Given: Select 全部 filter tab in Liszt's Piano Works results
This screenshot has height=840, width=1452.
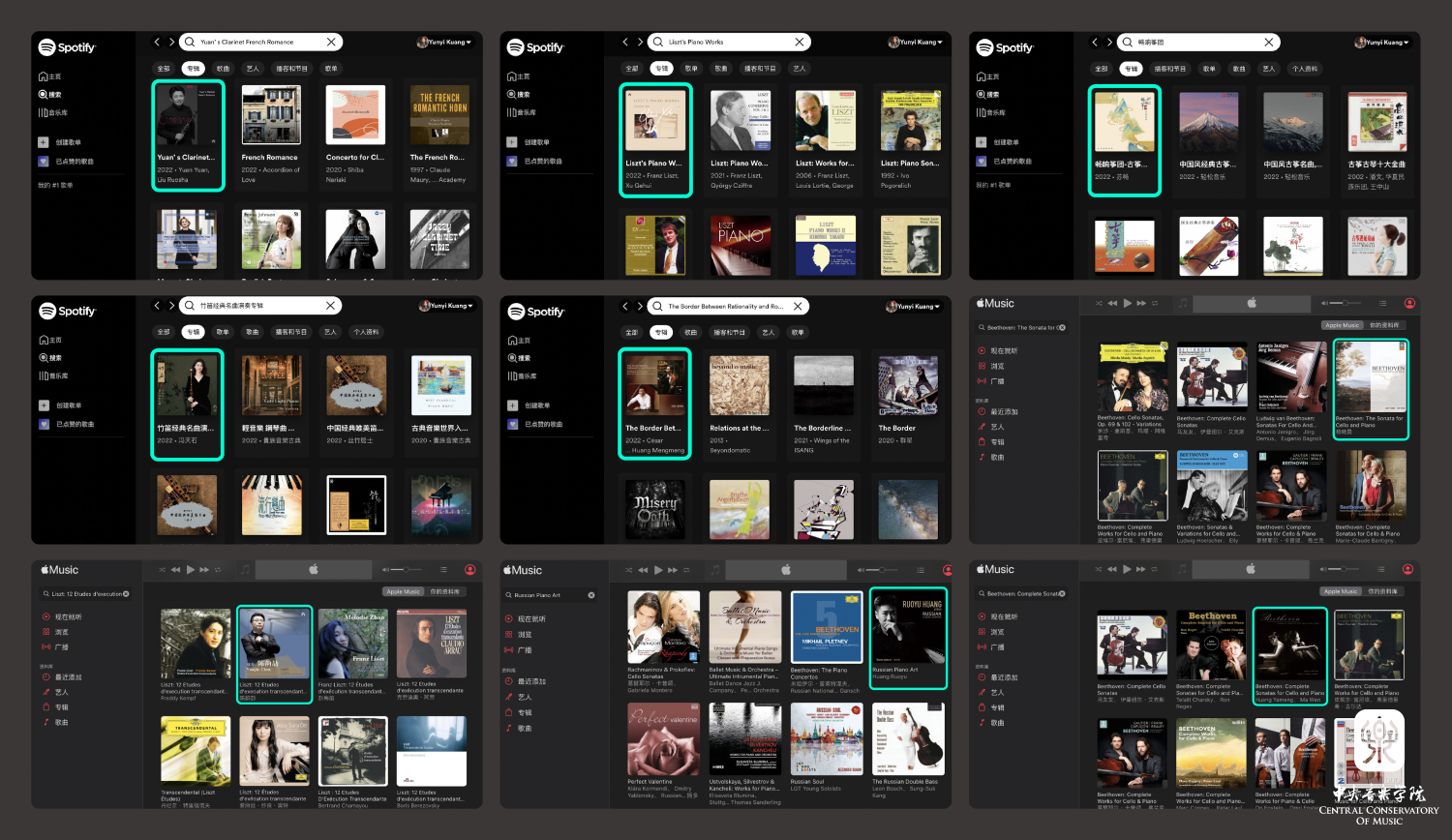Looking at the screenshot, I should pos(632,69).
